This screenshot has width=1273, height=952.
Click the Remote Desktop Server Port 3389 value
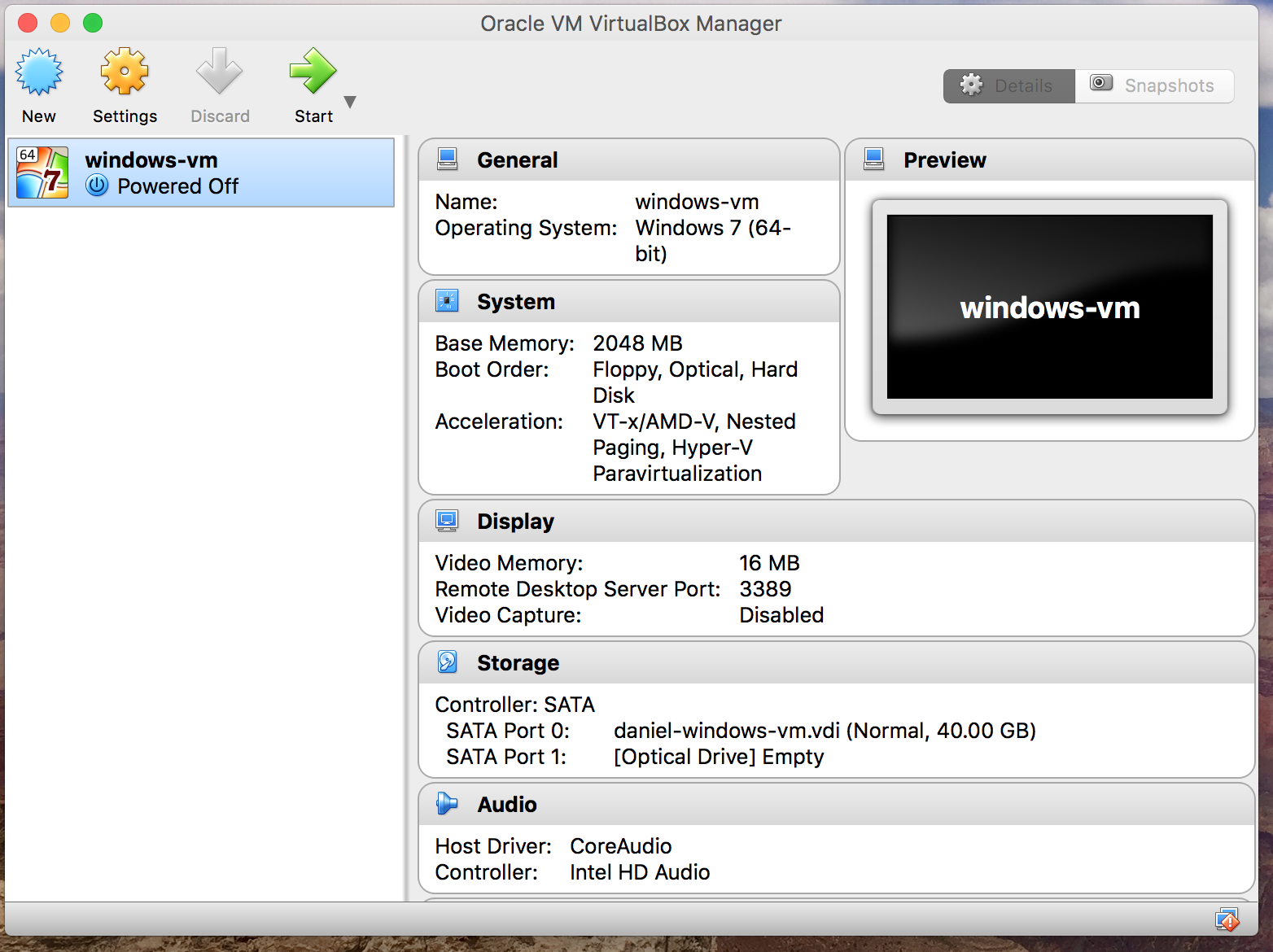pyautogui.click(x=765, y=589)
